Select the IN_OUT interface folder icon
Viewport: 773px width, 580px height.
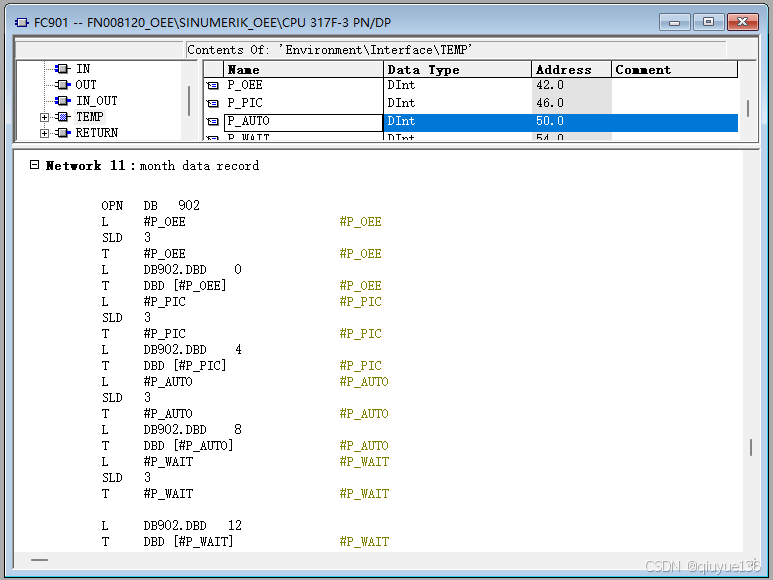(63, 101)
